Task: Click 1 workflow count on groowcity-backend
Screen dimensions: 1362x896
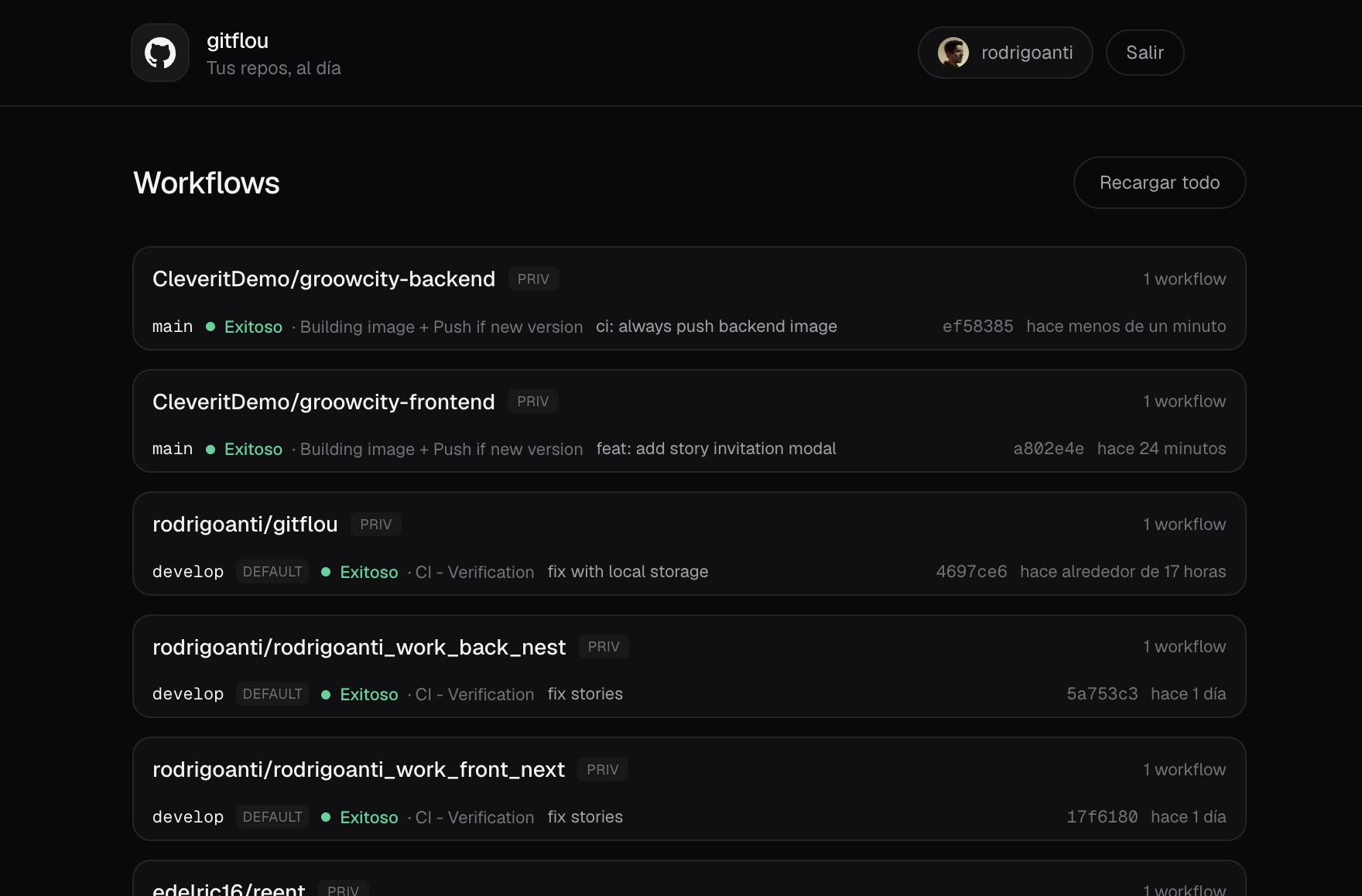Action: pos(1185,279)
